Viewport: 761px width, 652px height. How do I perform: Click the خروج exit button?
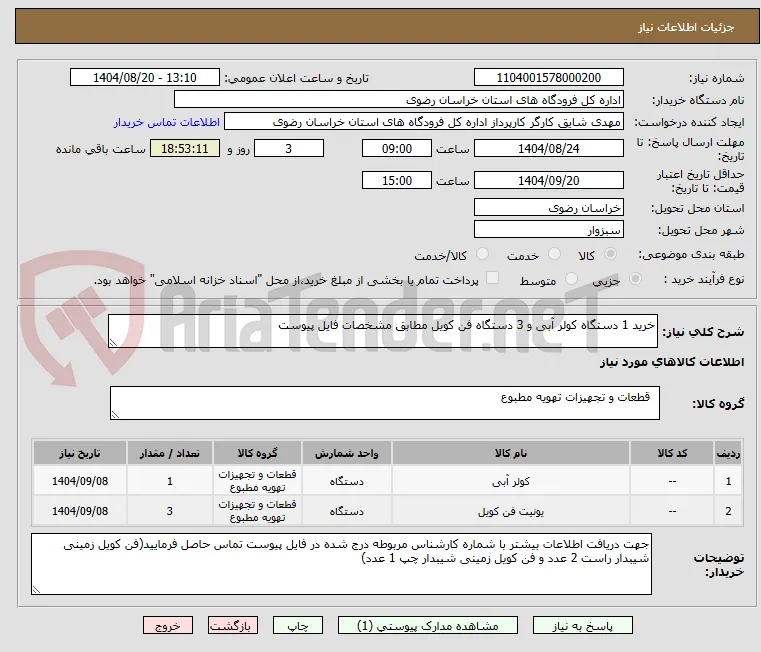167,625
